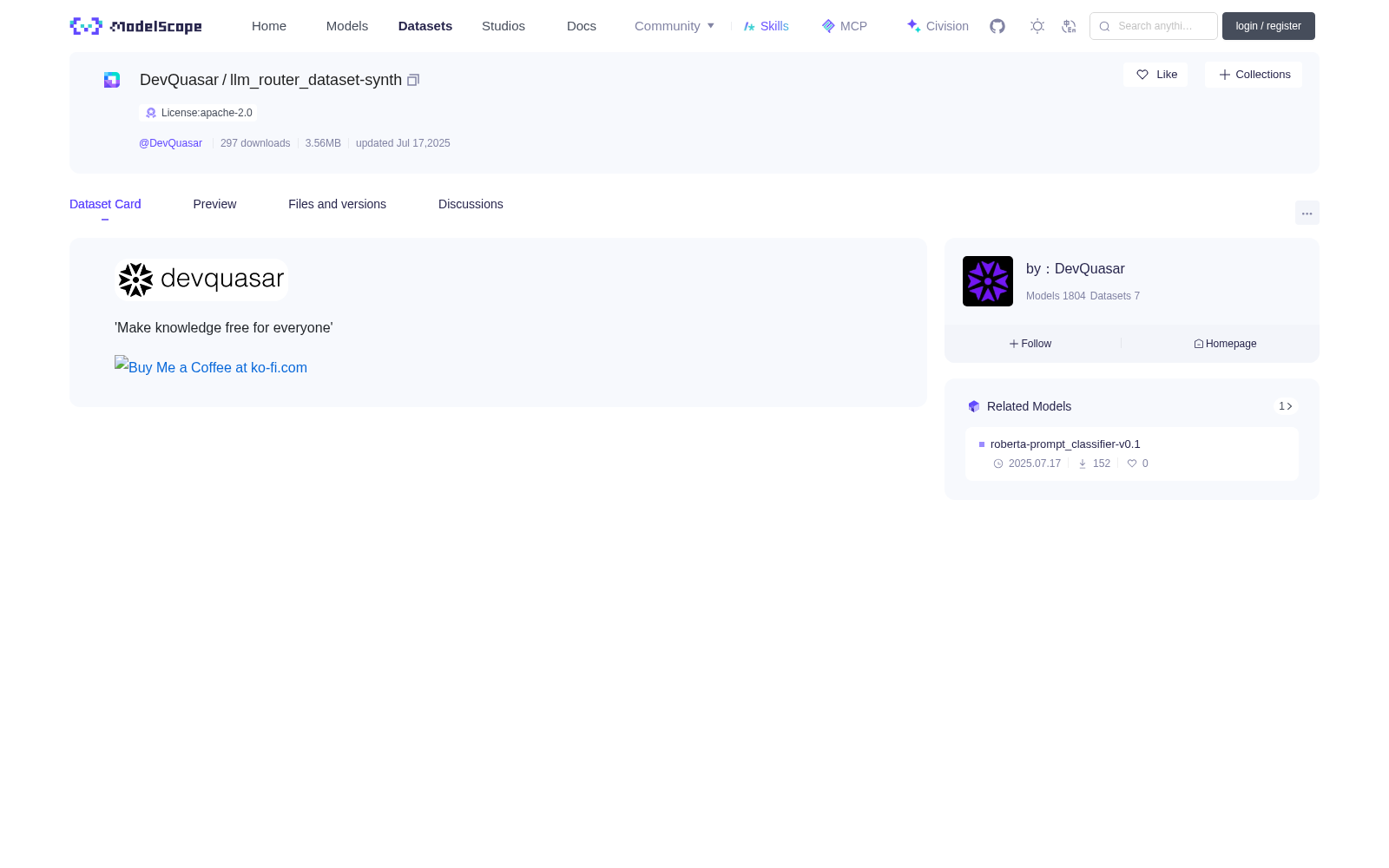The image size is (1389, 868).
Task: Select the '3.56MB' size text
Action: (x=323, y=143)
